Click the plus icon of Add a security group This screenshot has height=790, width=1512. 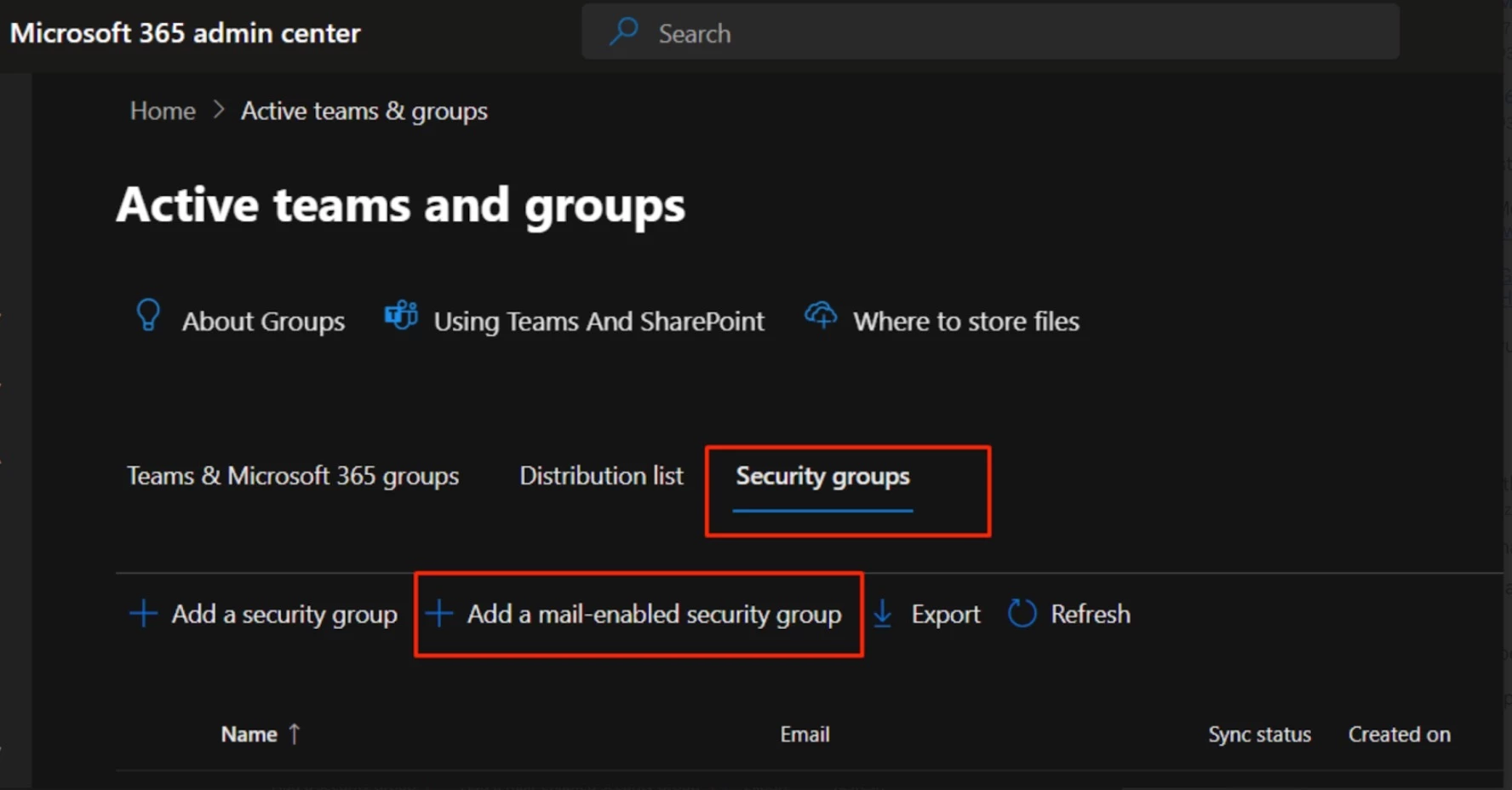click(143, 613)
